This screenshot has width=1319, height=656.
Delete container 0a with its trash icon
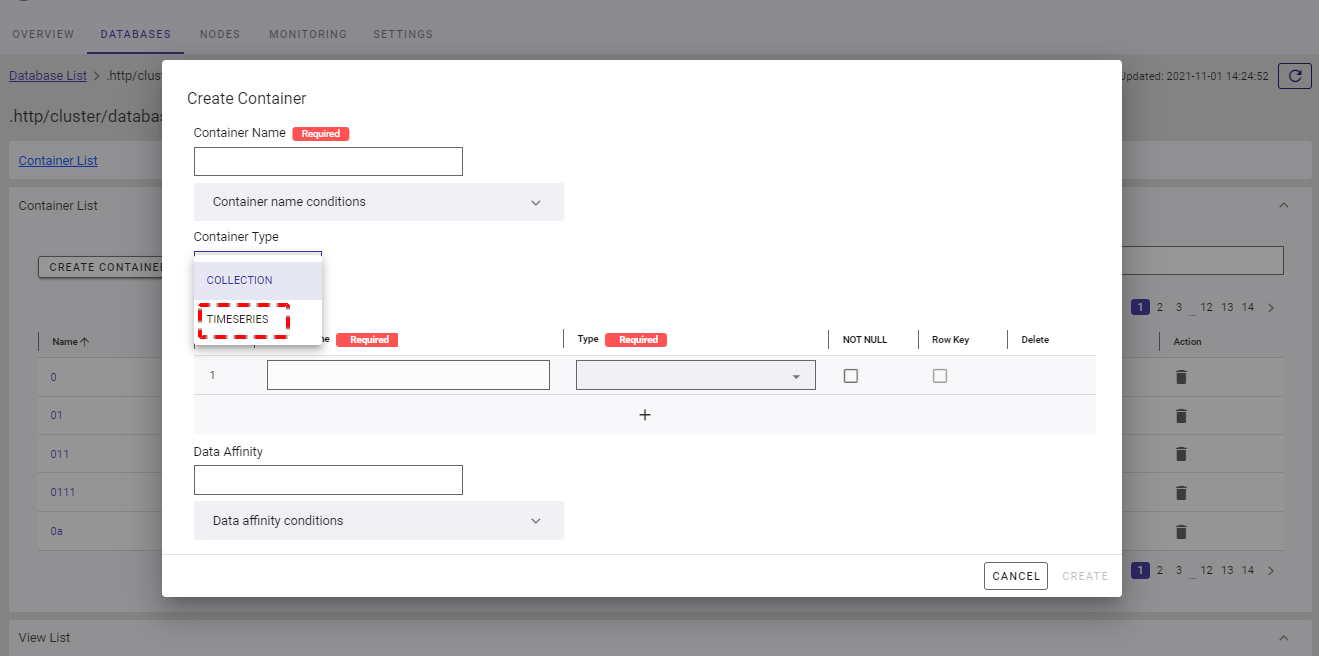coord(1181,531)
